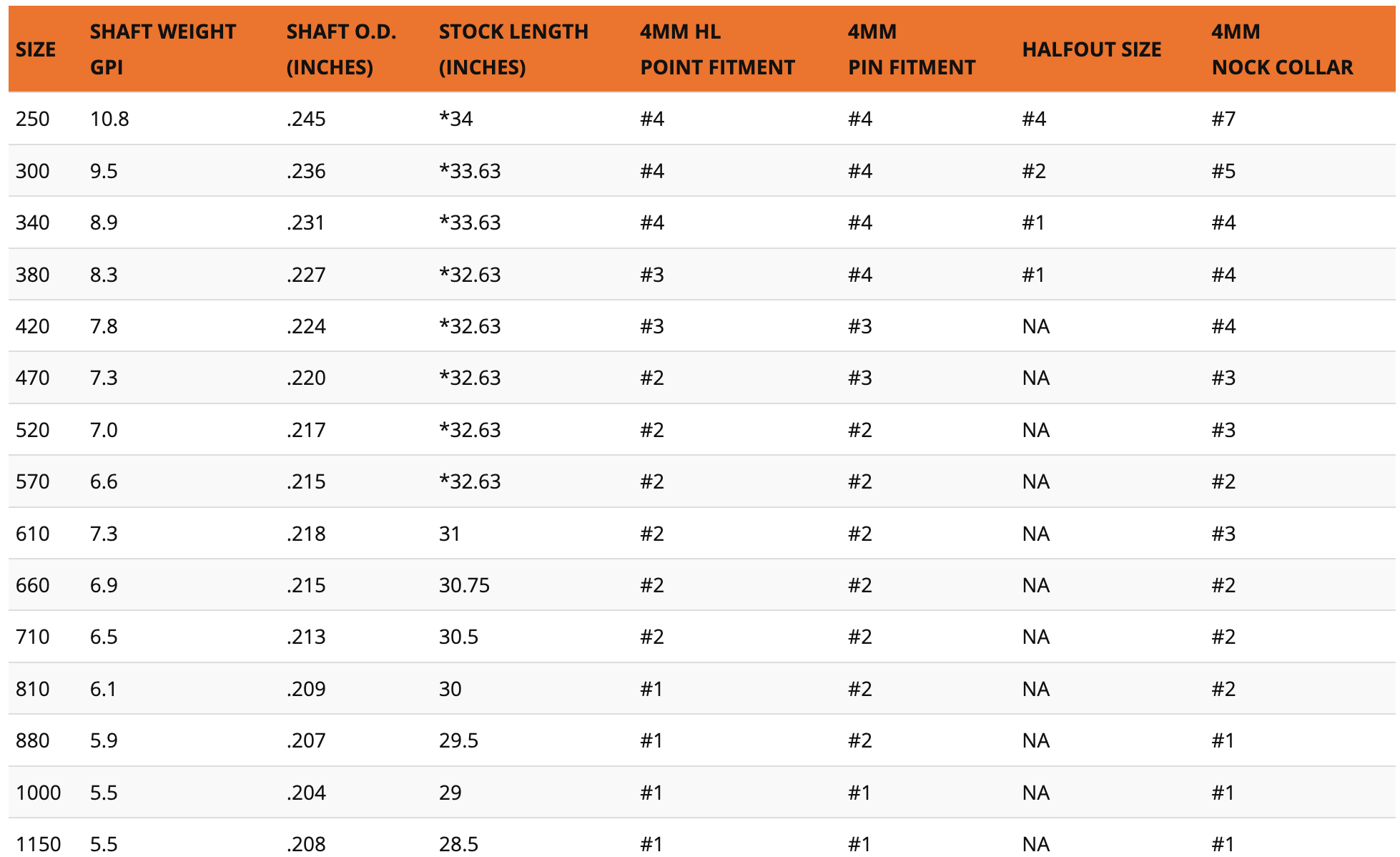Select the size 1000 row label

pos(39,793)
